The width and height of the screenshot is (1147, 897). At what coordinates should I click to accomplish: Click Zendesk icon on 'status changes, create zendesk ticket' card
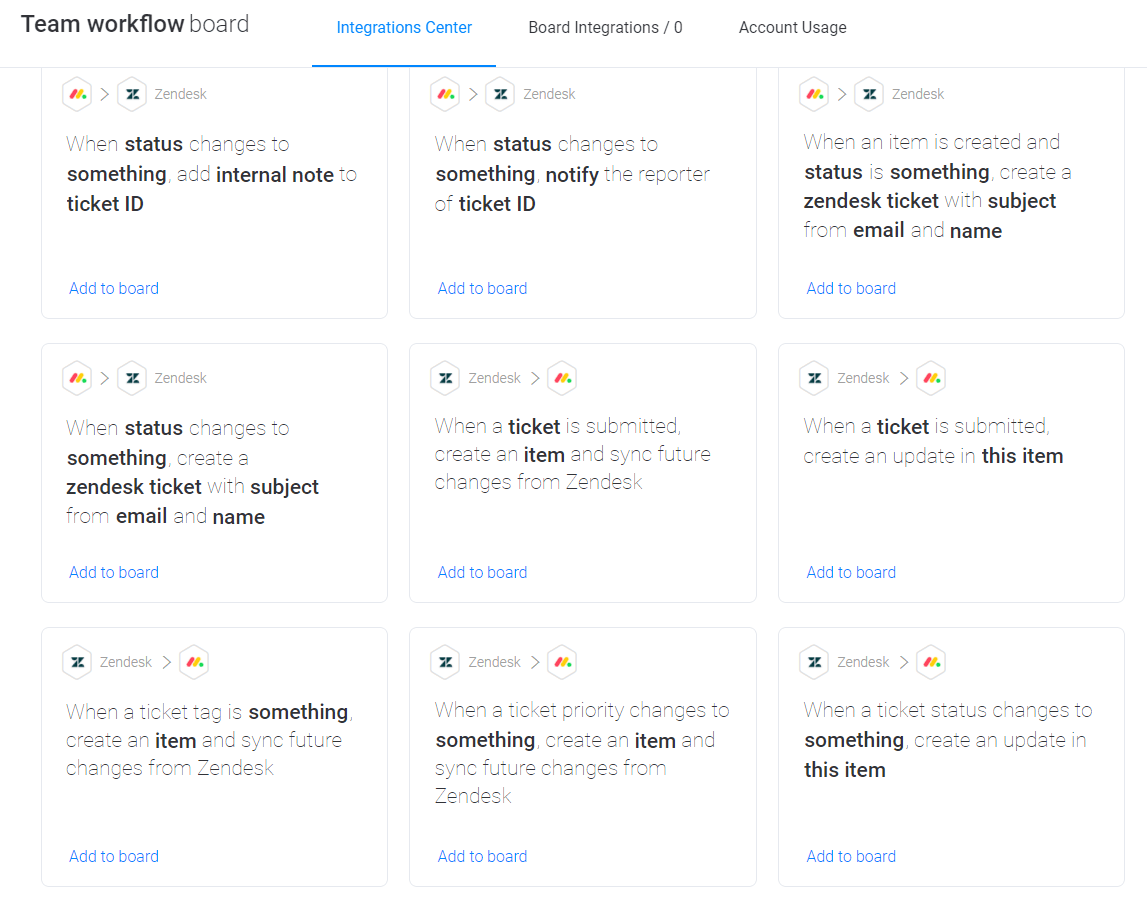pos(132,378)
